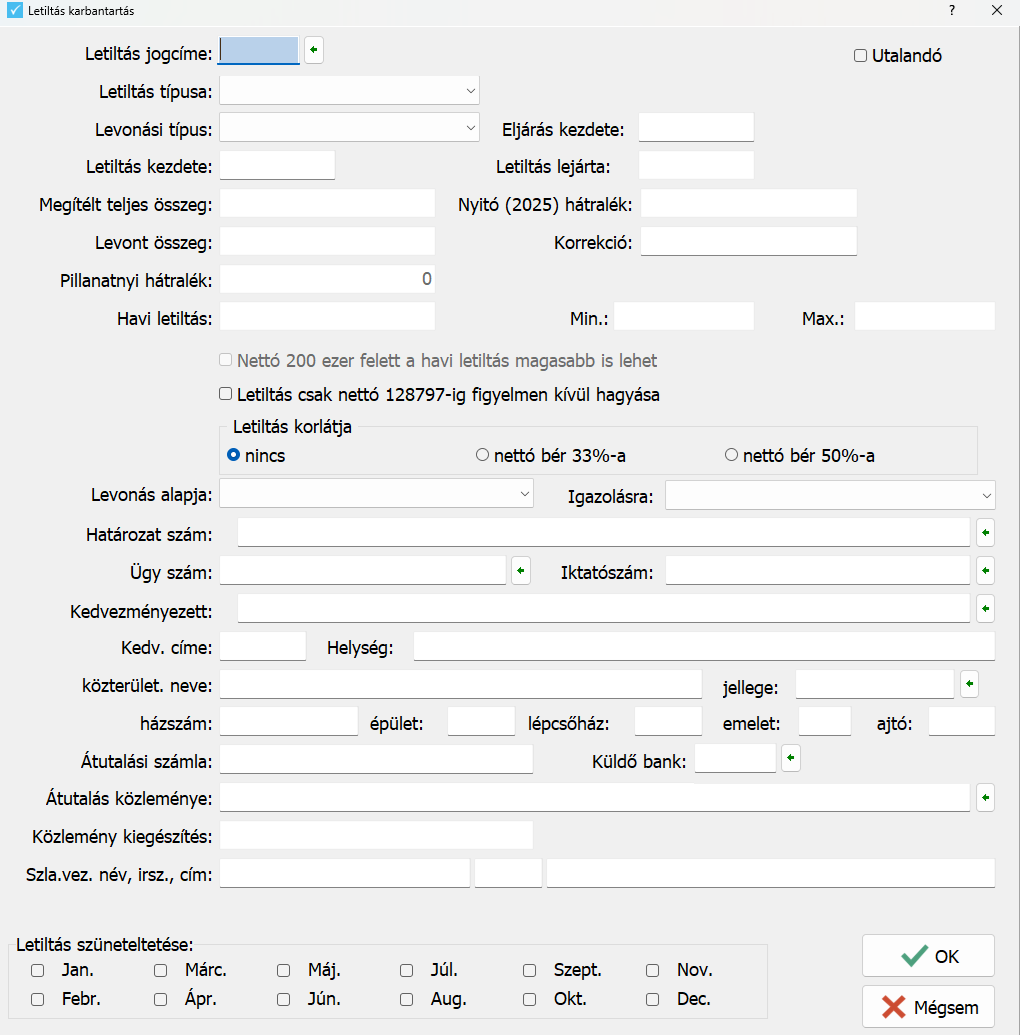Open lookup arrow beside Határozat szám field

[x=985, y=532]
